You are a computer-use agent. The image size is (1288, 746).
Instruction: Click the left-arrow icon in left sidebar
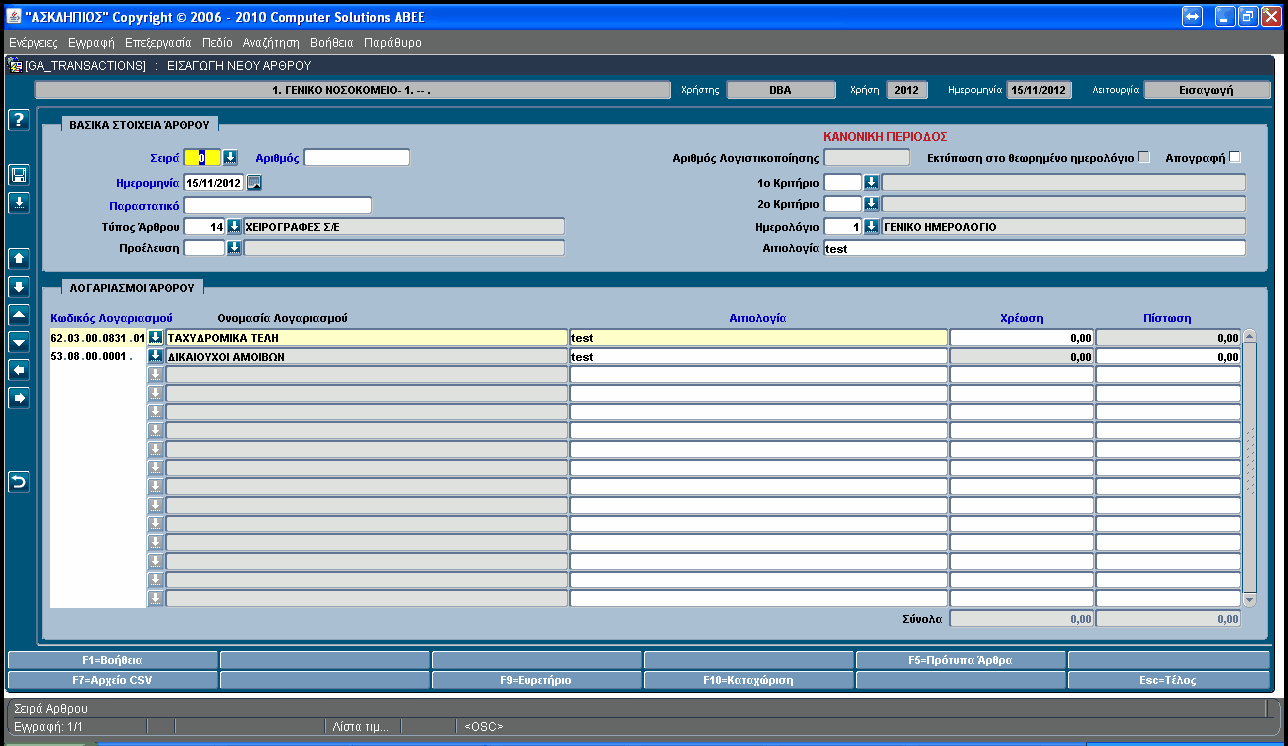pos(19,370)
